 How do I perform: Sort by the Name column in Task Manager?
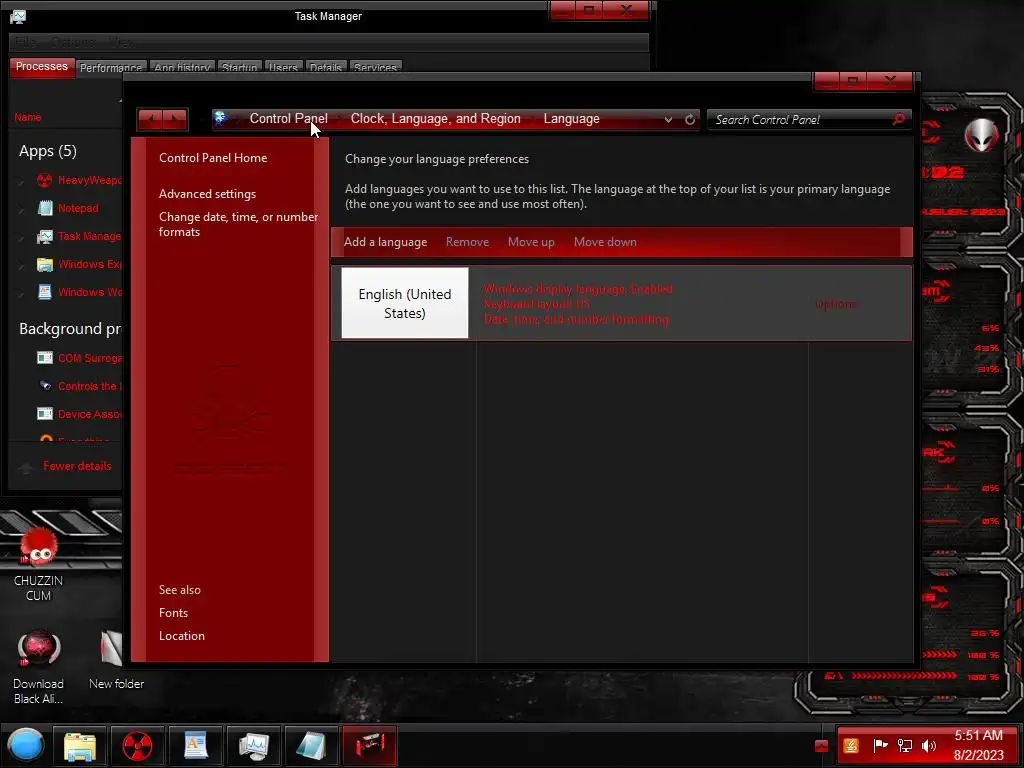(x=27, y=118)
